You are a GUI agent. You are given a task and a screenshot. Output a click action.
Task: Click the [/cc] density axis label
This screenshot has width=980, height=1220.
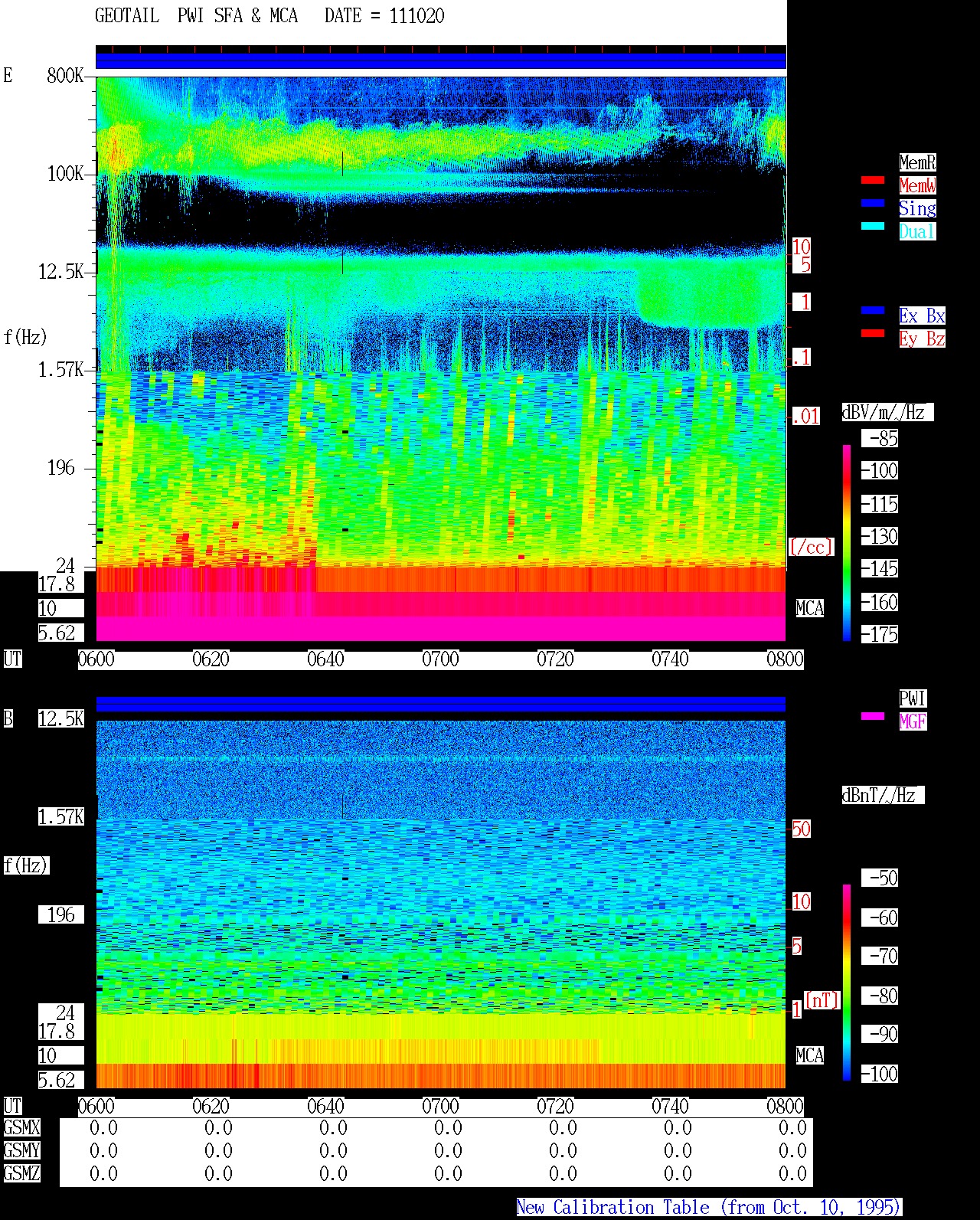[811, 547]
